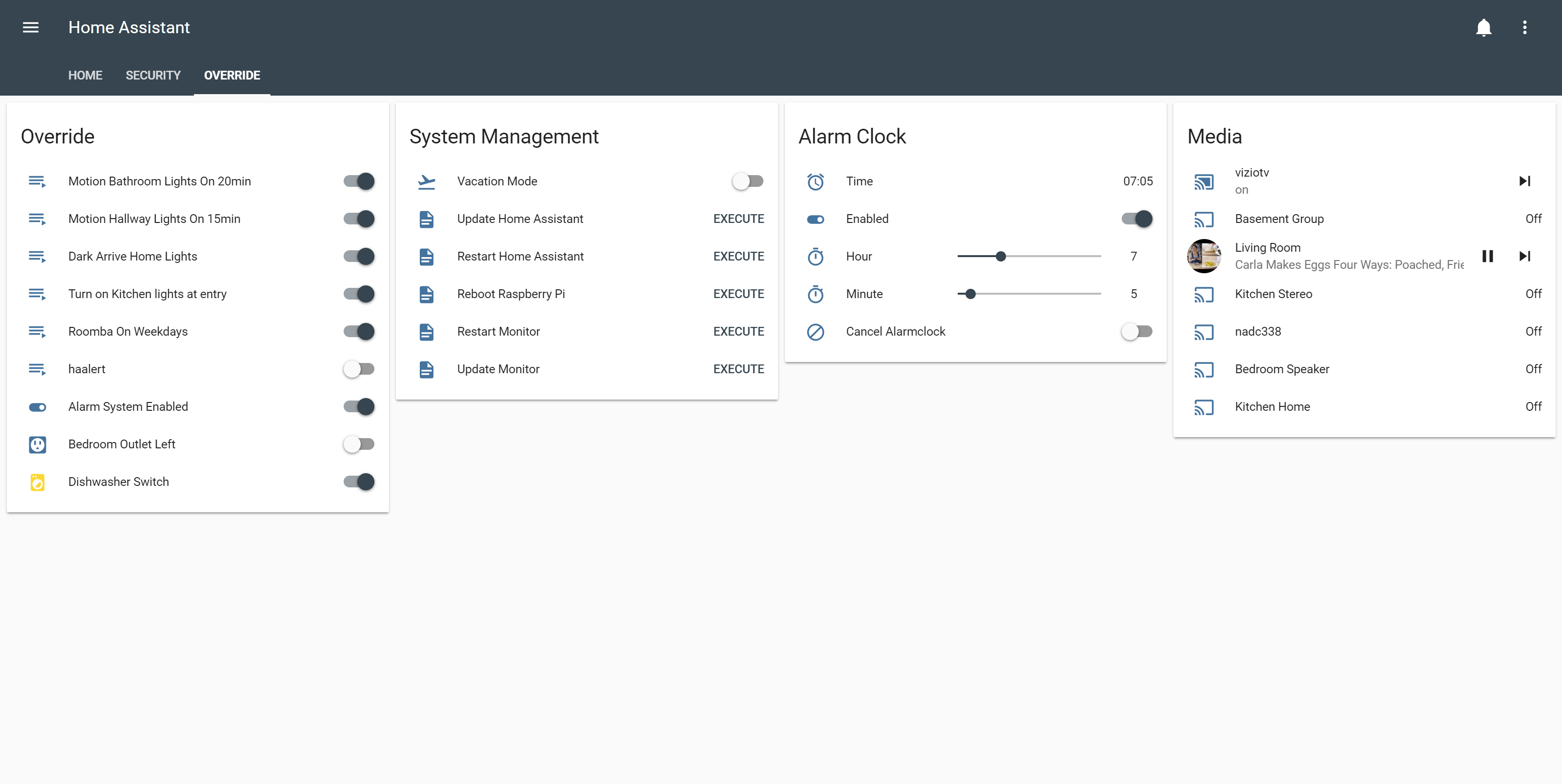Turn on Vacation Mode switch
Viewport: 1562px width, 784px height.
pos(747,181)
